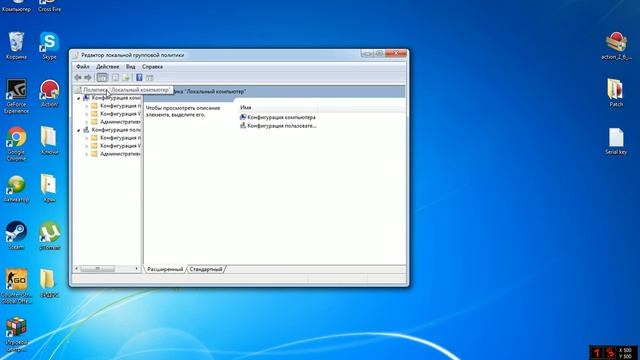Screen dimensions: 640x360
Task: Open the Действие menu
Action: 108,67
